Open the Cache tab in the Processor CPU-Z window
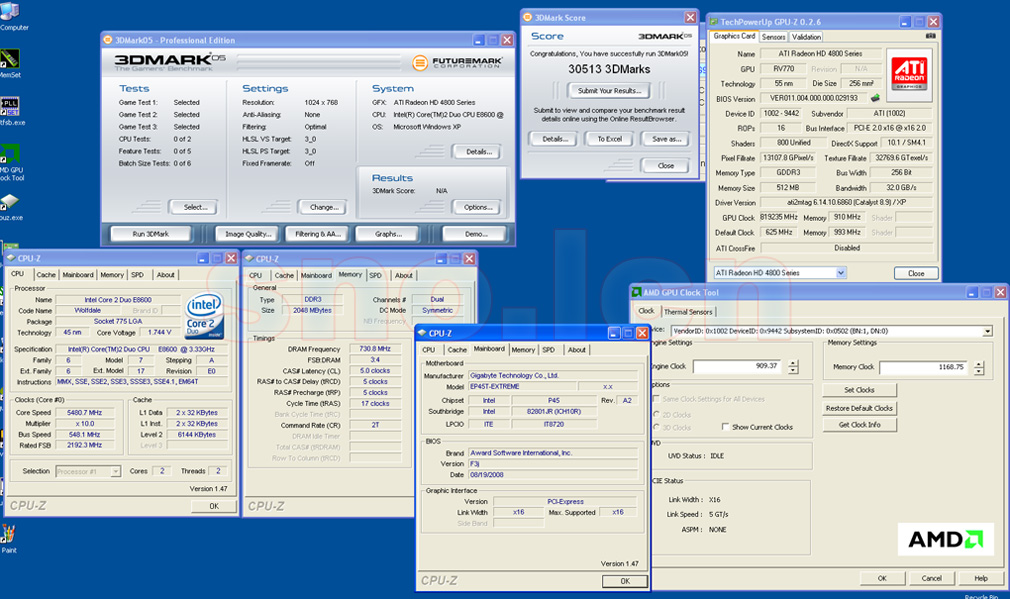Image resolution: width=1010 pixels, height=599 pixels. (46, 274)
